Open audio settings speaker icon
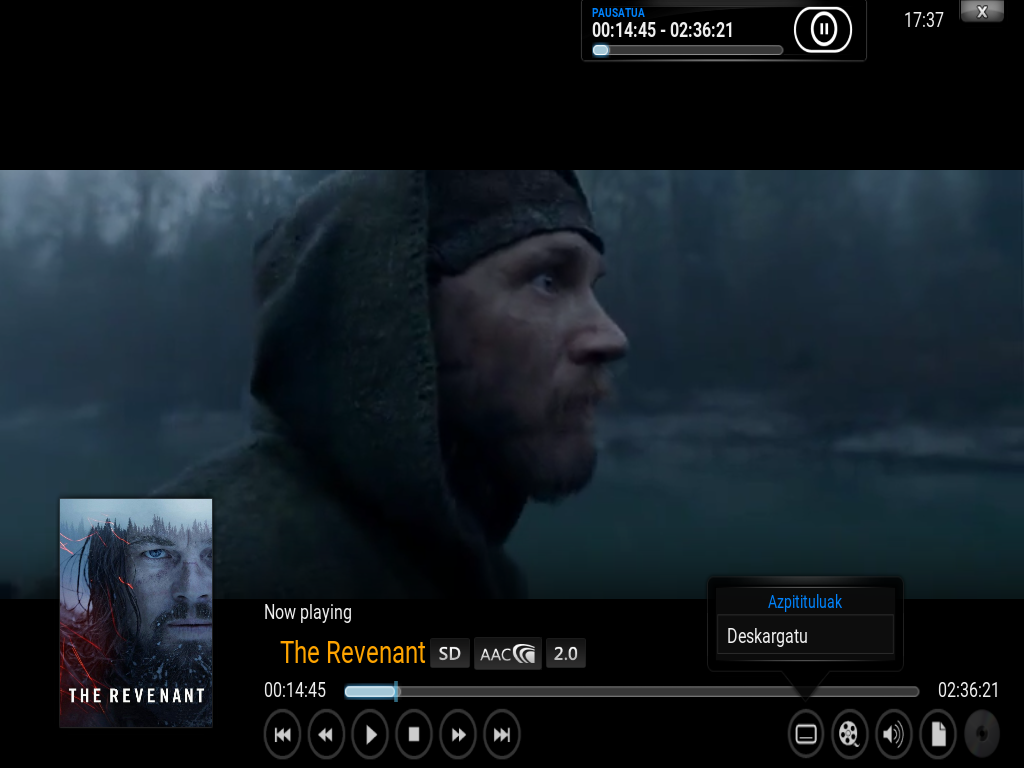 pyautogui.click(x=894, y=735)
